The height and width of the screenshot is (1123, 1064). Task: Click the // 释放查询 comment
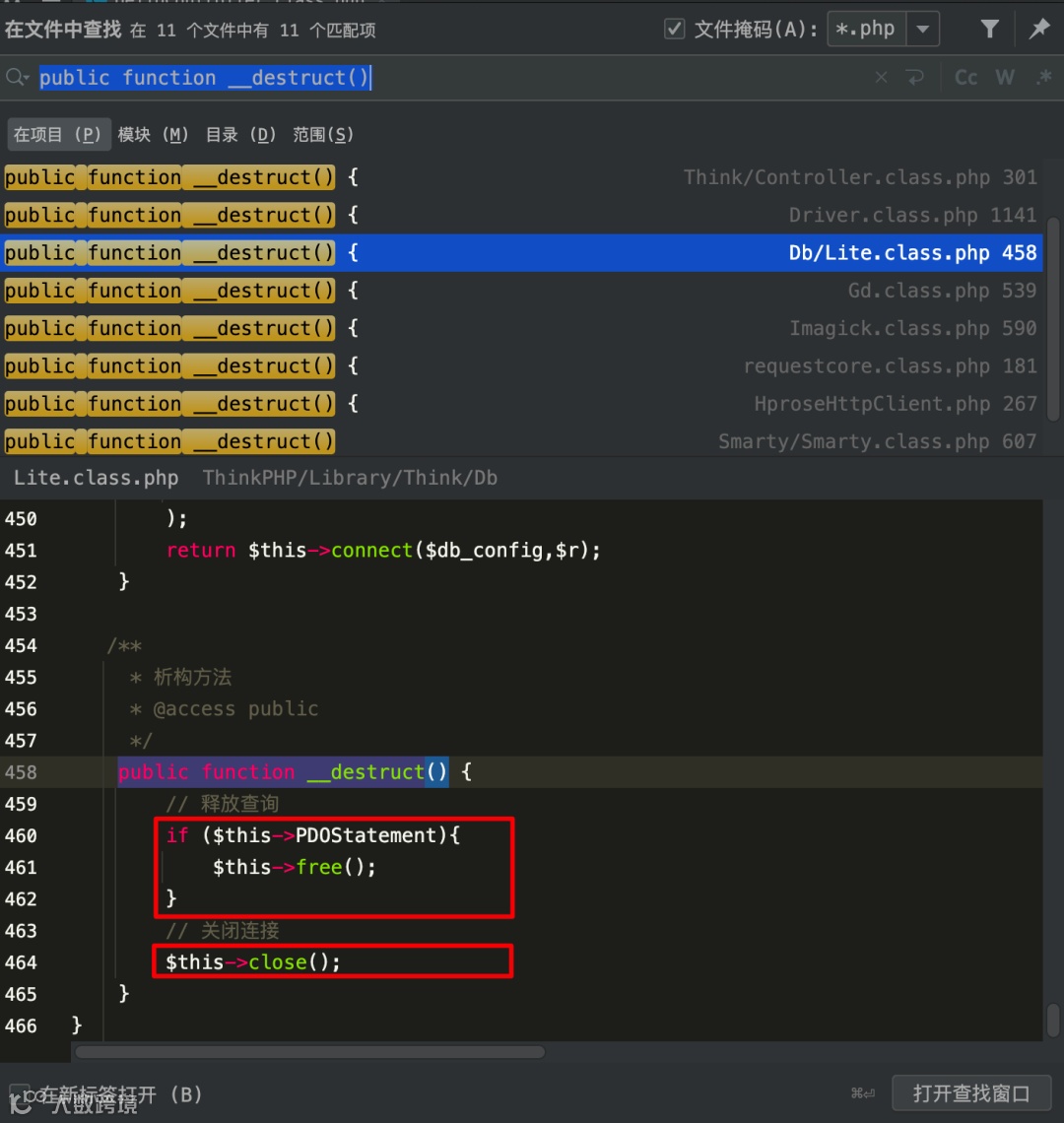(222, 804)
